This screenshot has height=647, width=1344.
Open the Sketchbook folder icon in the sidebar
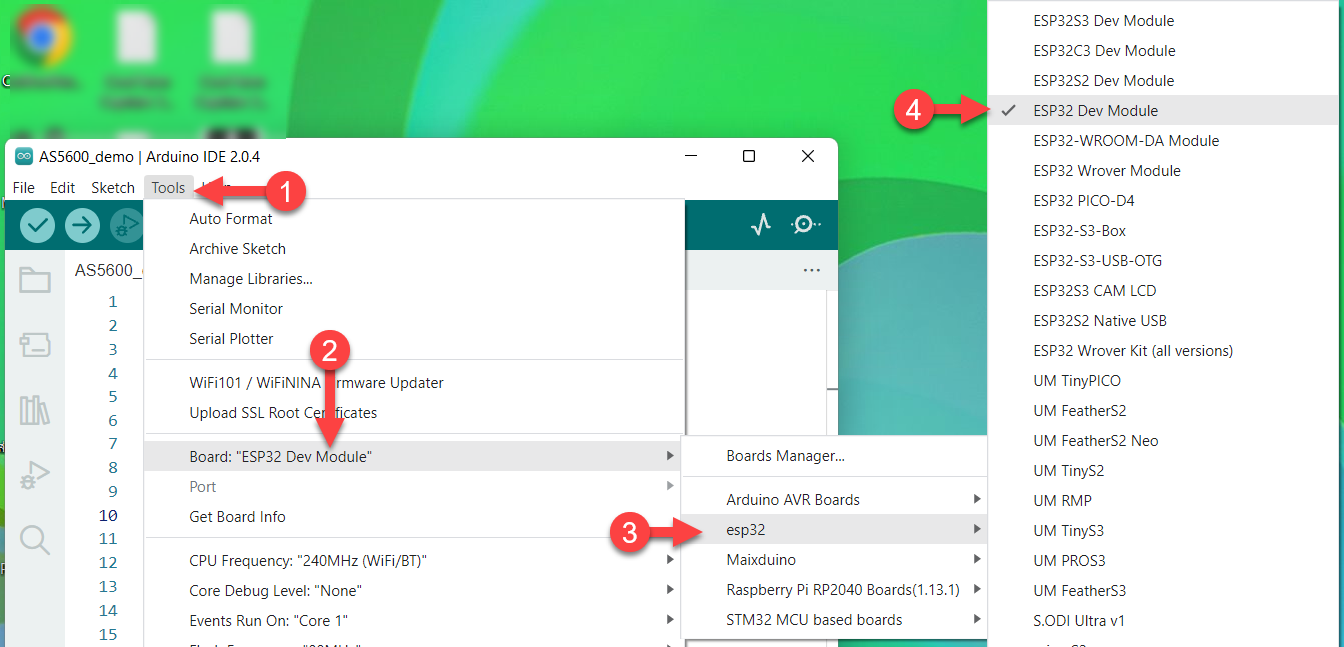(x=35, y=280)
